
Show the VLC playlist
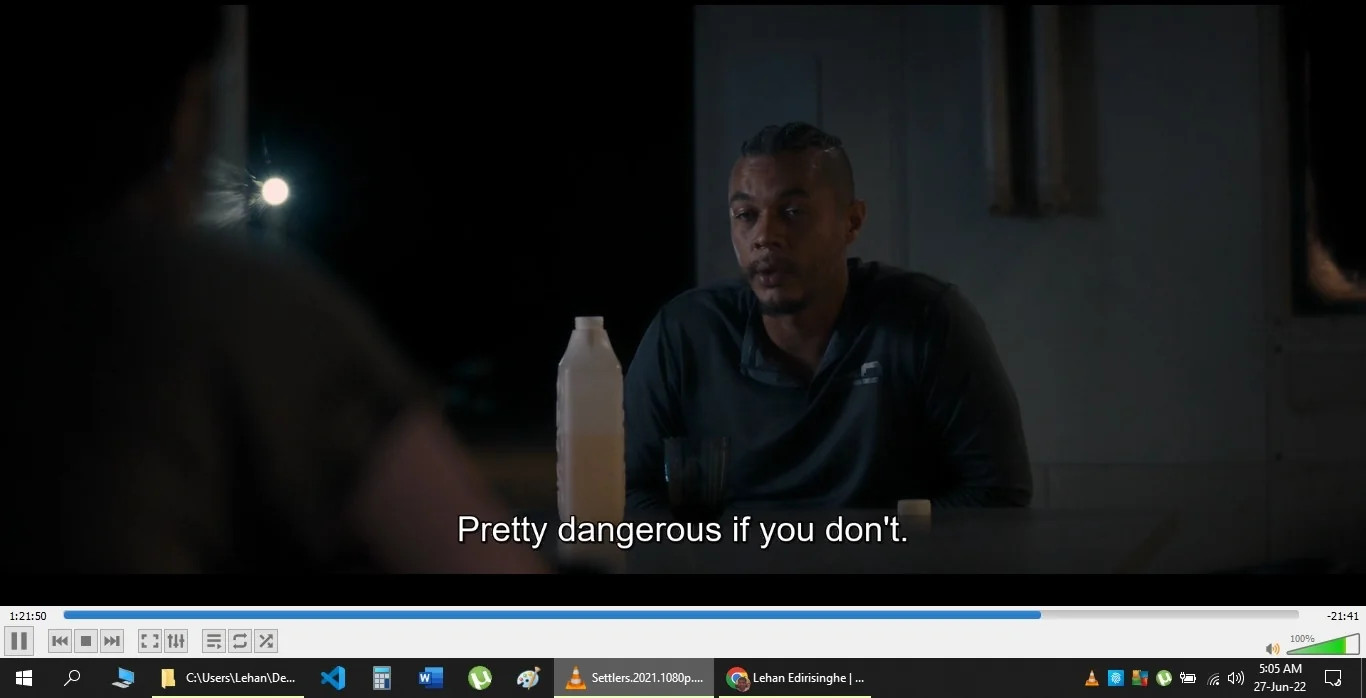pos(214,641)
